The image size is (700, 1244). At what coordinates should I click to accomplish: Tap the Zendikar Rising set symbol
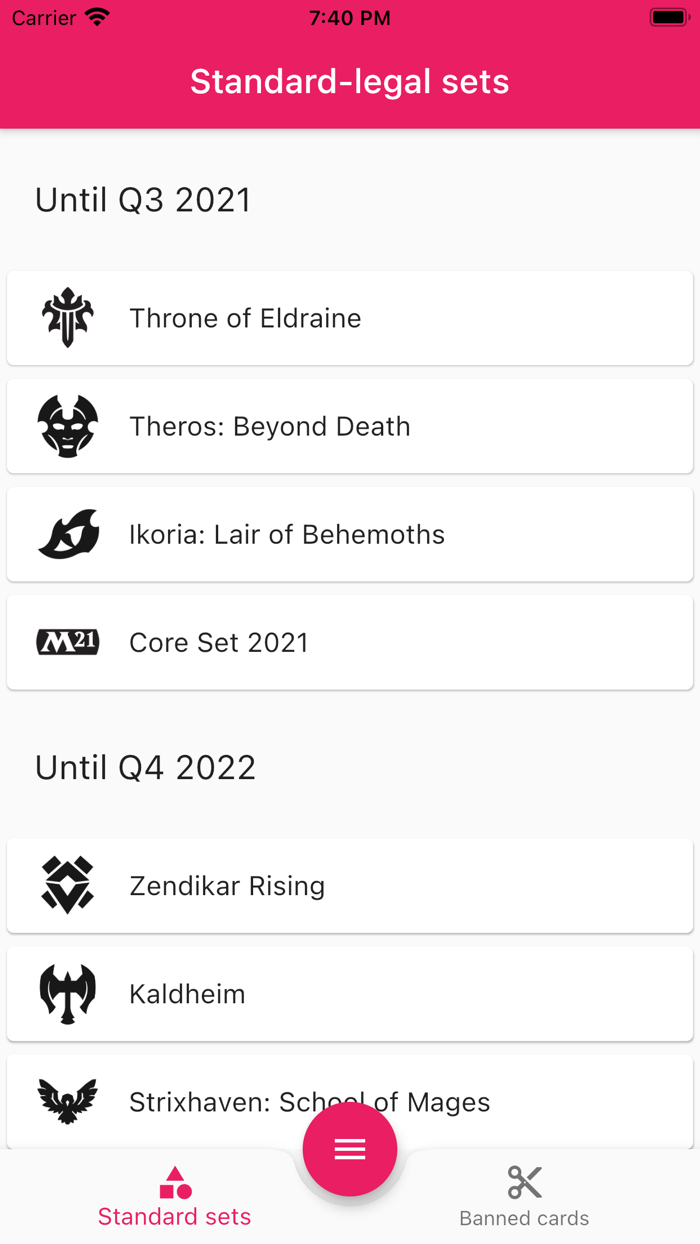(67, 884)
